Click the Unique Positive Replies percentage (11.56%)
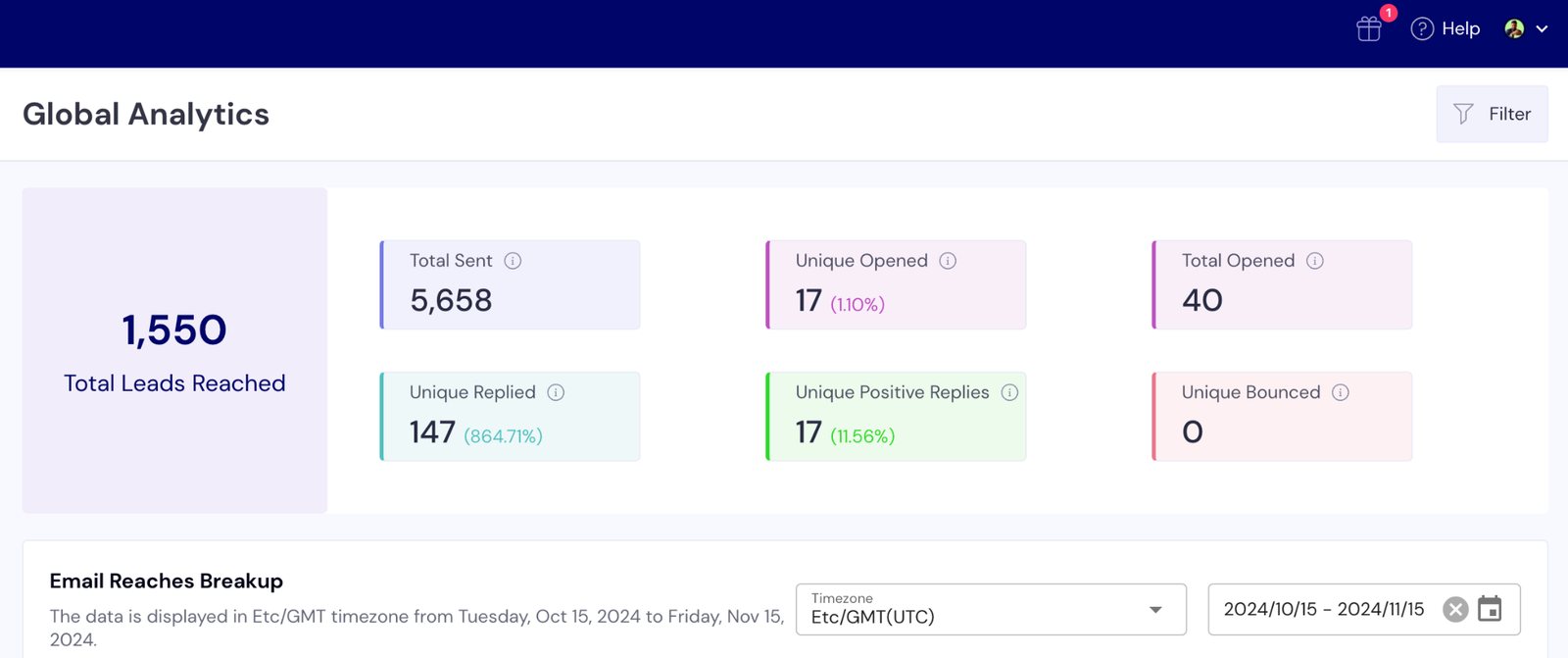The height and width of the screenshot is (658, 1568). [x=862, y=436]
